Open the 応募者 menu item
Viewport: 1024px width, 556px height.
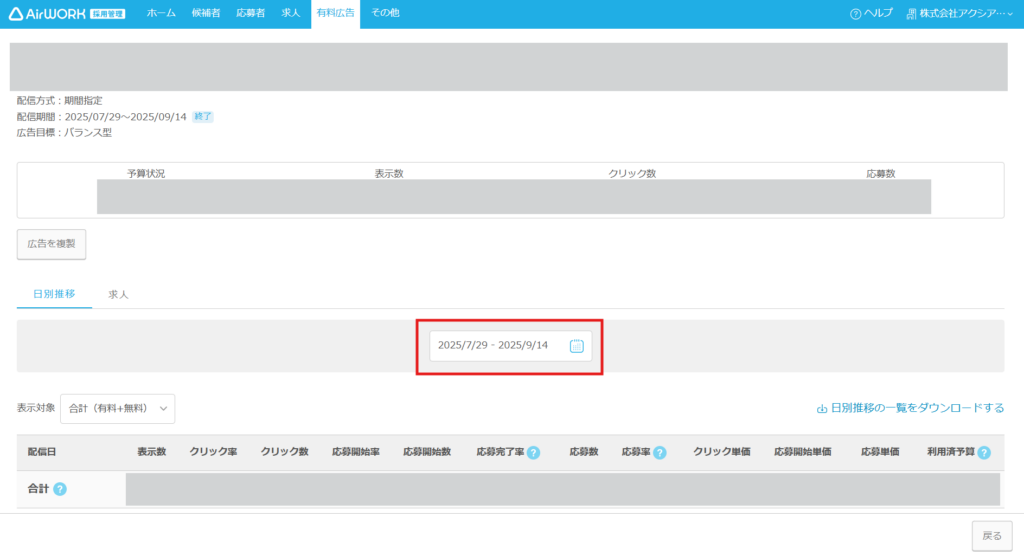pos(251,13)
